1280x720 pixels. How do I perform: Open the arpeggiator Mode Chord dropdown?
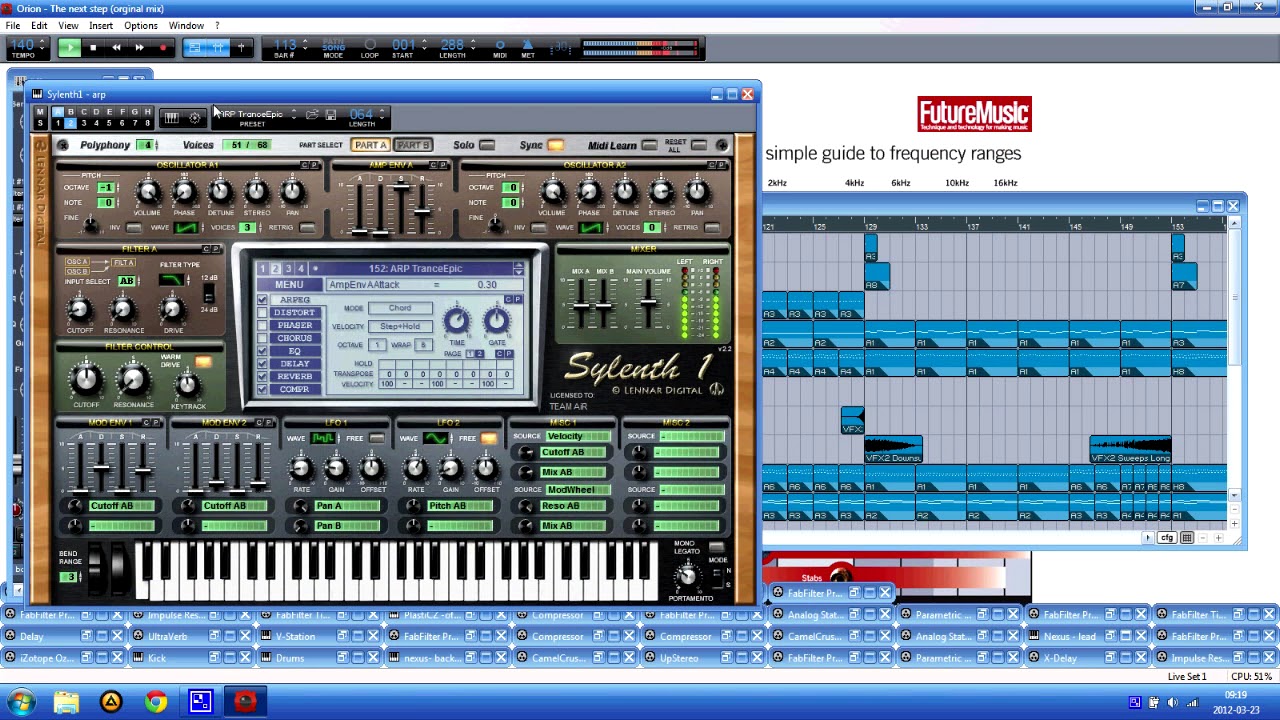tap(400, 309)
